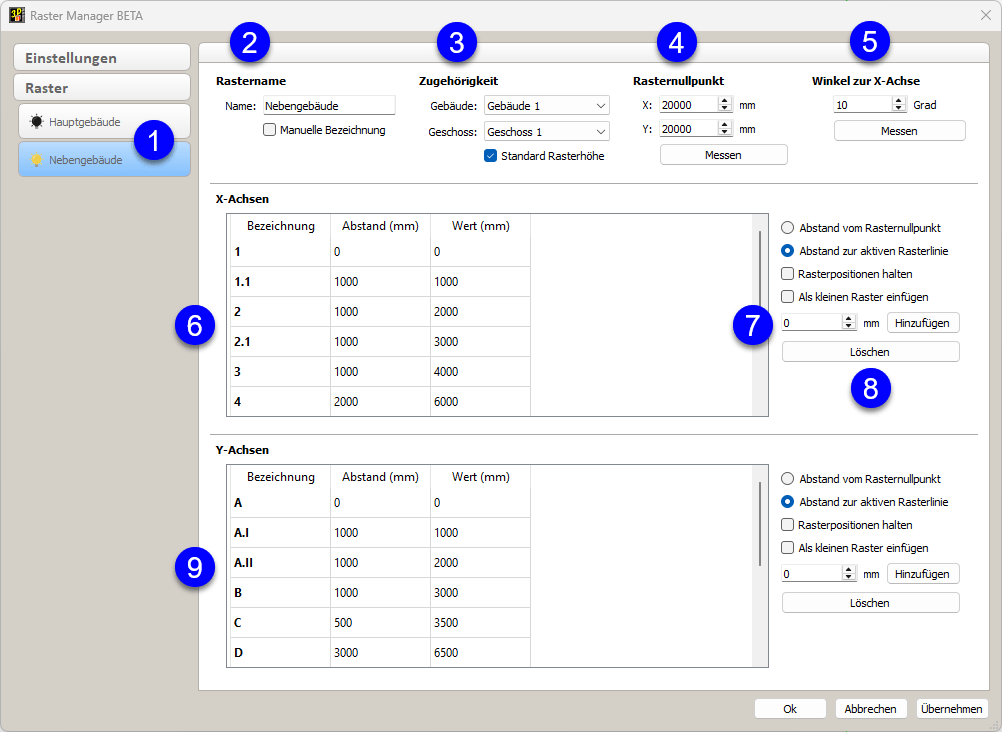Decrease the Y-Achsen distance with down arrow
Viewport: 1002px width, 732px height.
pos(849,578)
